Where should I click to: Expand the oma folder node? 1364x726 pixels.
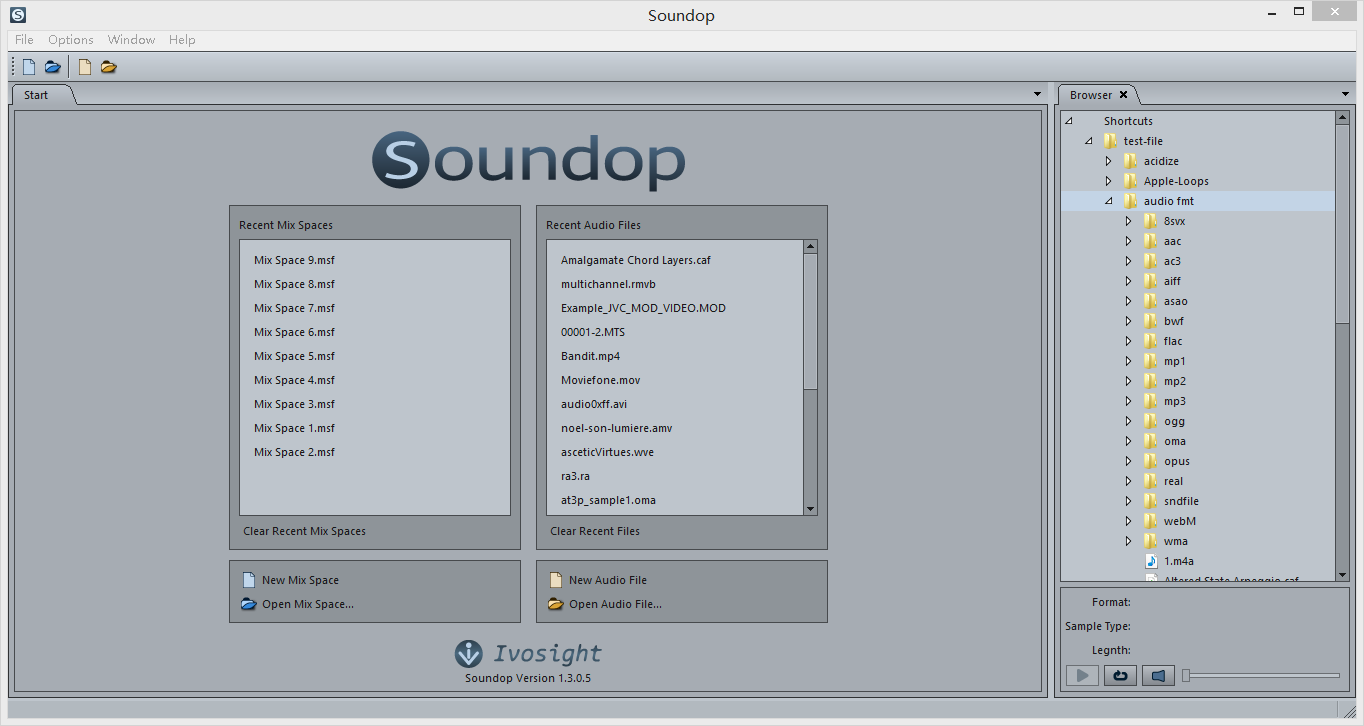click(x=1129, y=441)
